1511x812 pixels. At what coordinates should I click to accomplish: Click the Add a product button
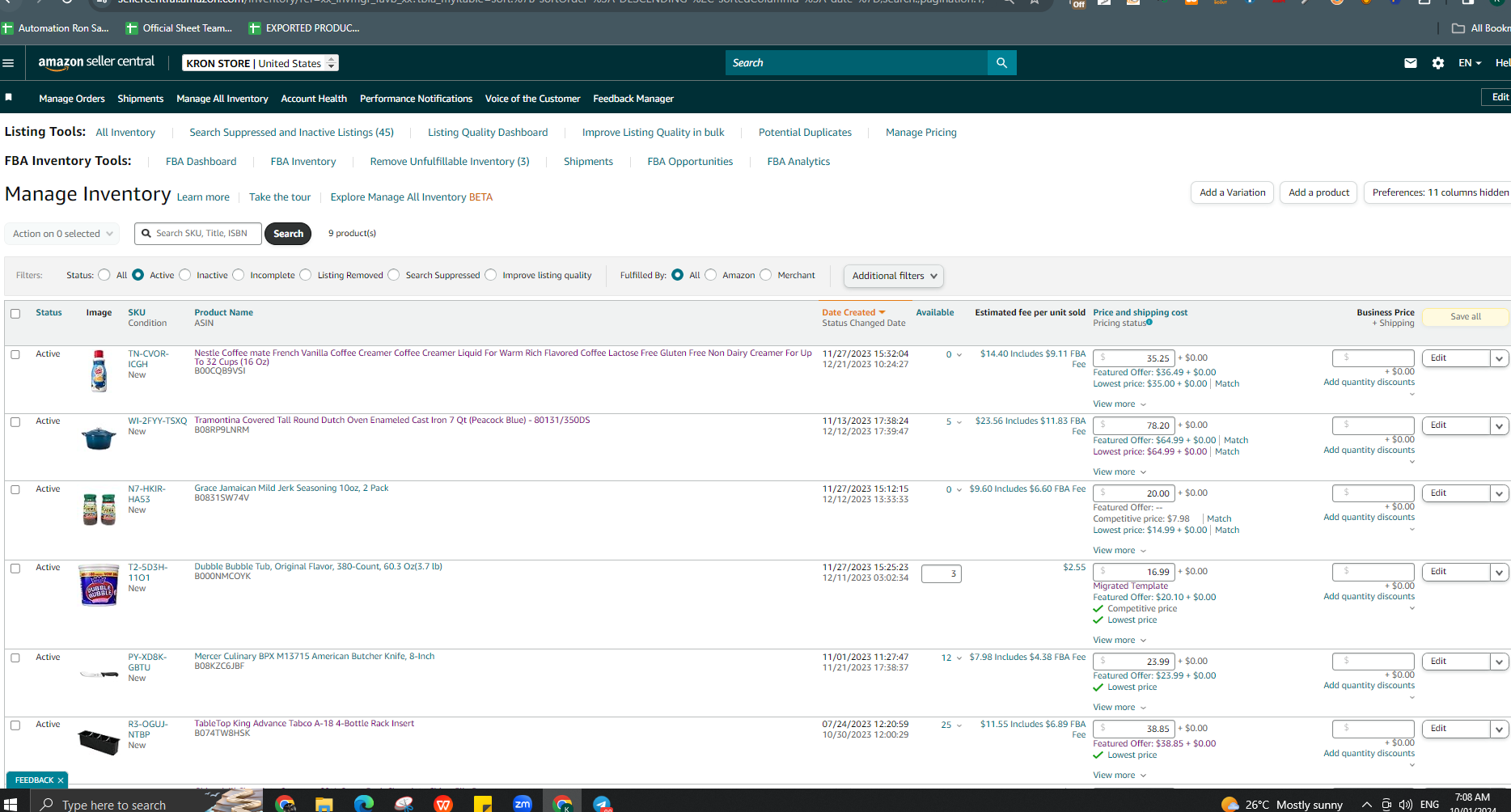coord(1319,192)
